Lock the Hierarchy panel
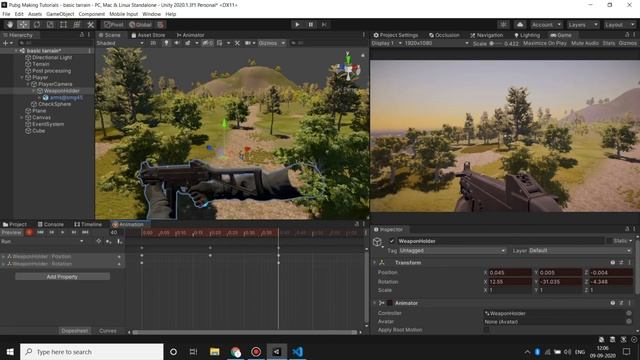640x360 pixels. 82,35
